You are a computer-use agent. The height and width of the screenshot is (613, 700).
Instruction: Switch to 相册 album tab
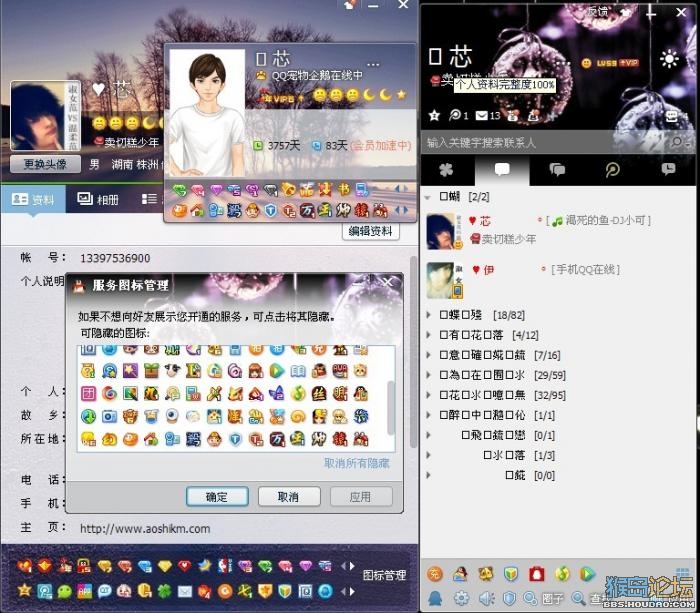(x=98, y=199)
